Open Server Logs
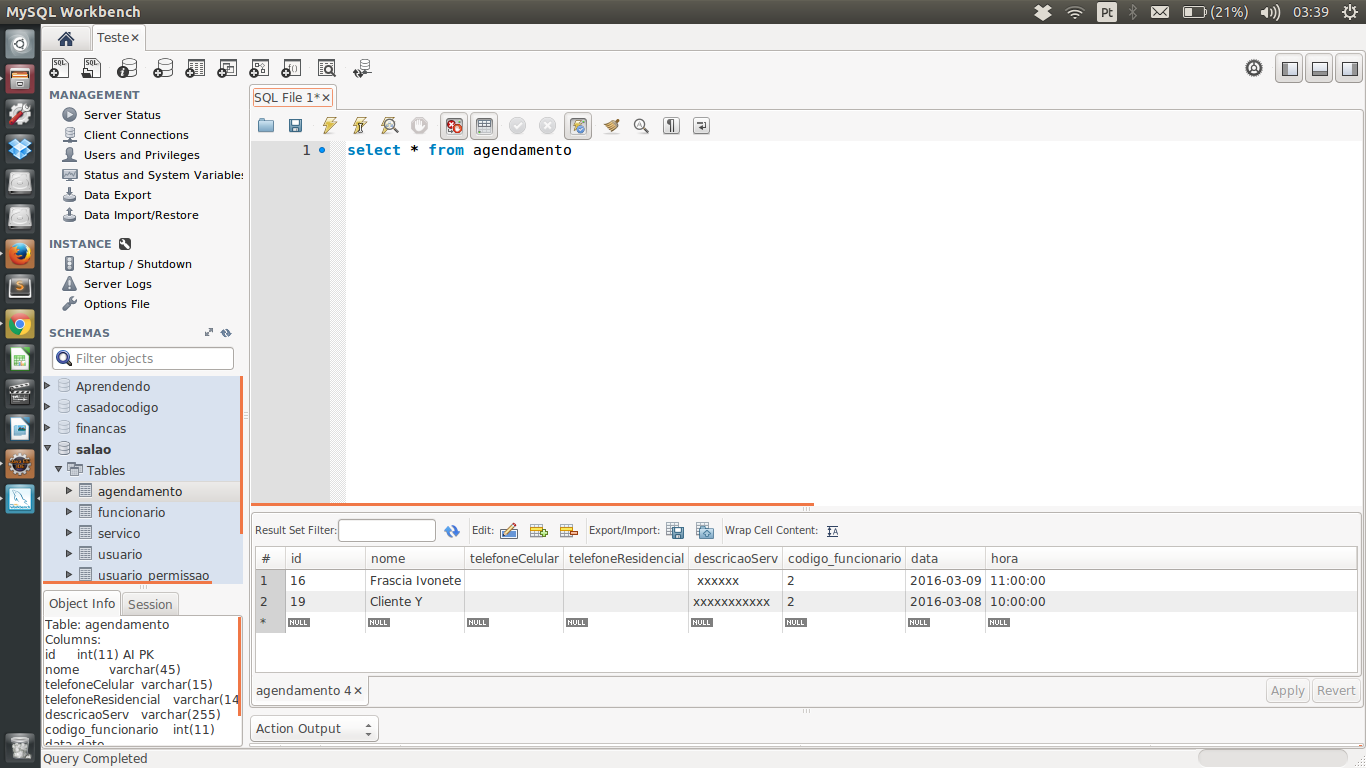The image size is (1366, 768). coord(117,284)
